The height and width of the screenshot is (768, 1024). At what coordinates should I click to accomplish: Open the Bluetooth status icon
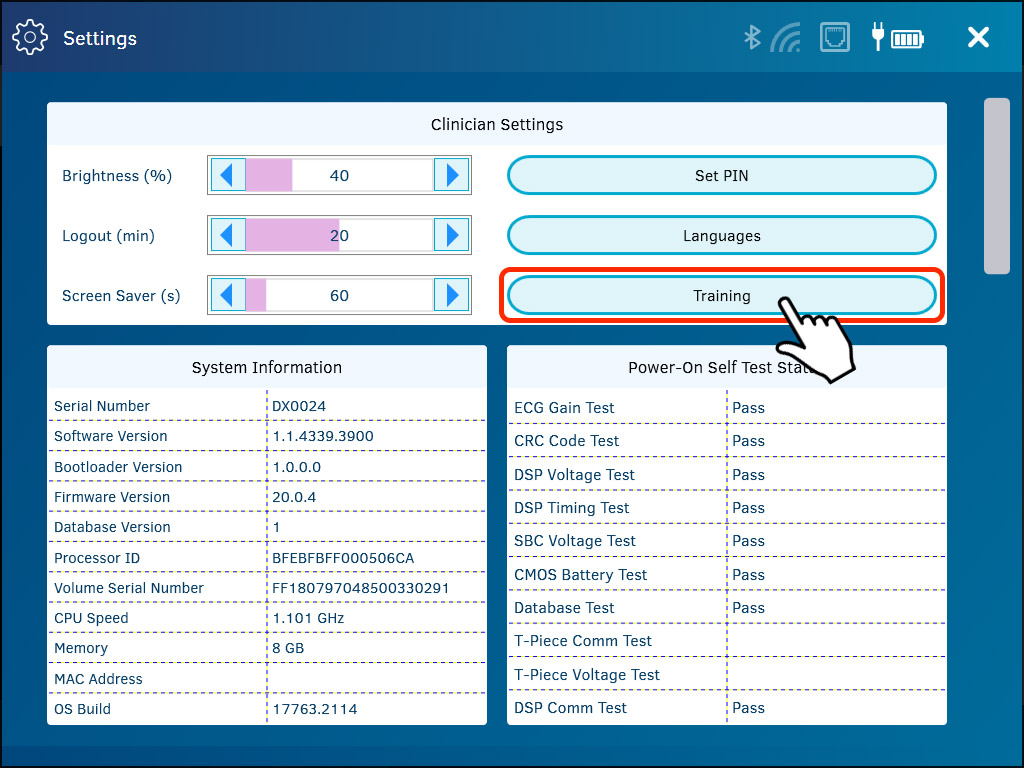tap(751, 37)
